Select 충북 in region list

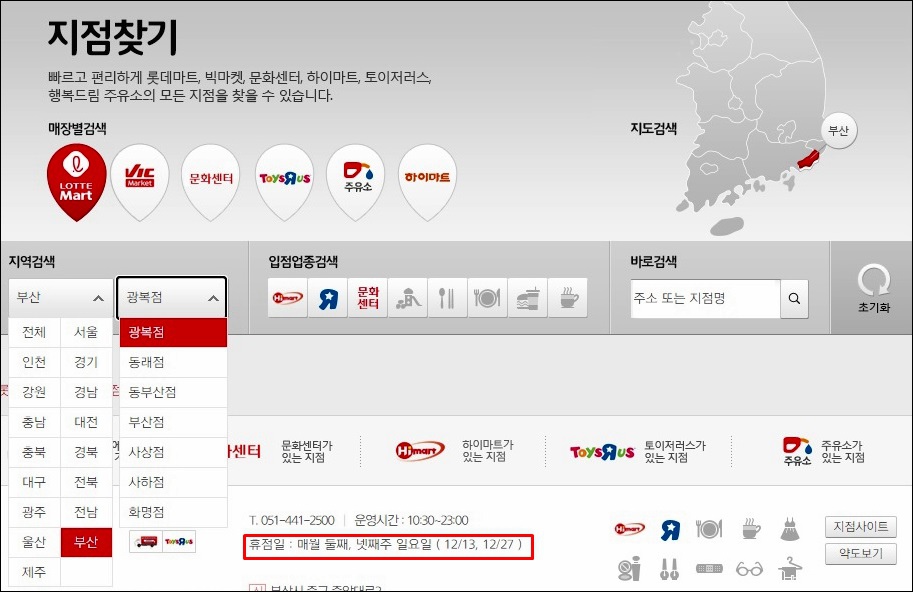coord(34,452)
